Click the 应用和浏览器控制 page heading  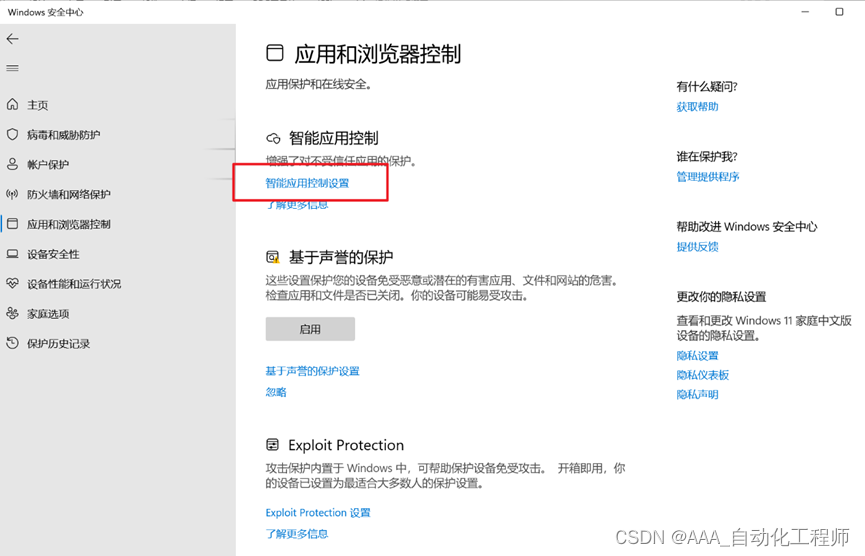point(377,54)
